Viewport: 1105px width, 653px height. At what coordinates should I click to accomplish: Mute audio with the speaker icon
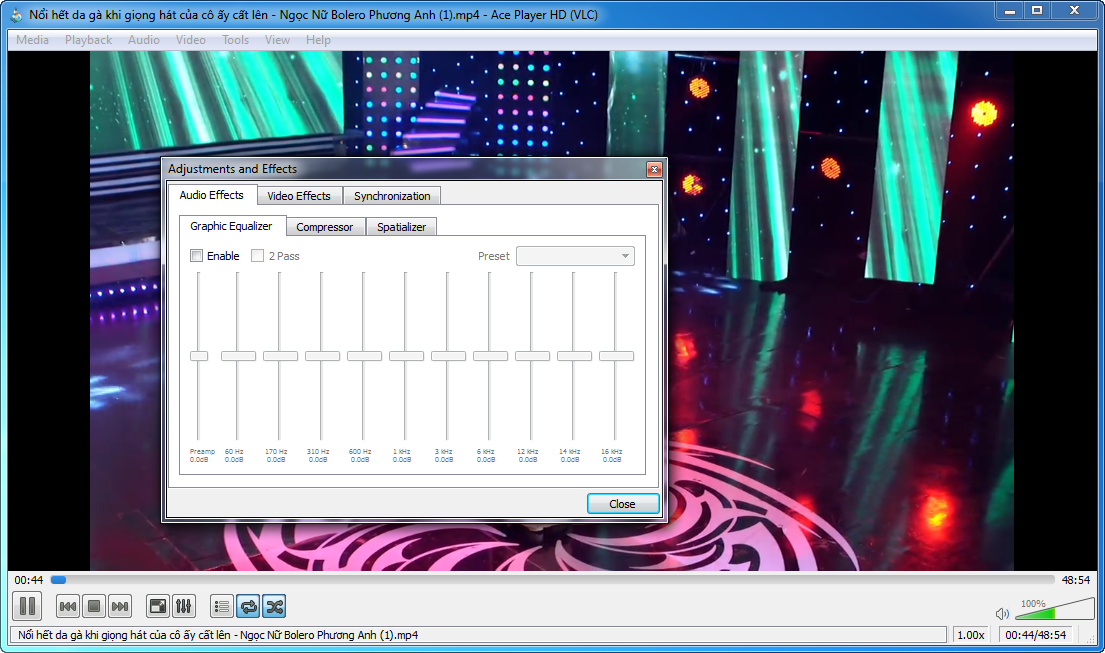(1002, 613)
